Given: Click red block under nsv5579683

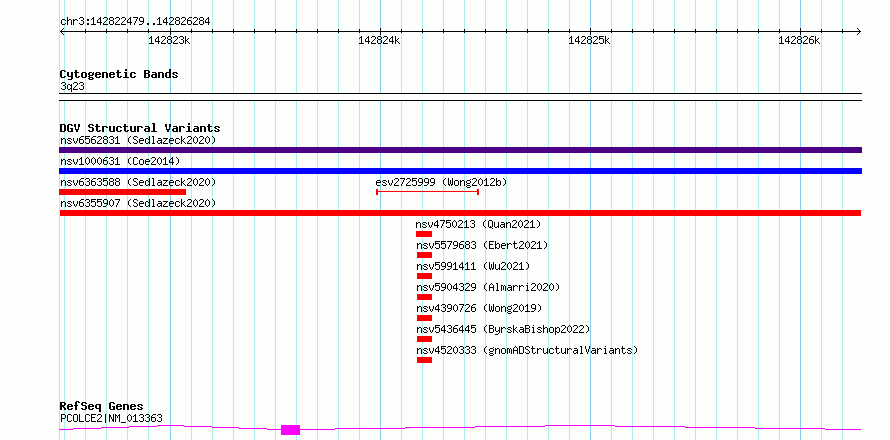Looking at the screenshot, I should [425, 255].
